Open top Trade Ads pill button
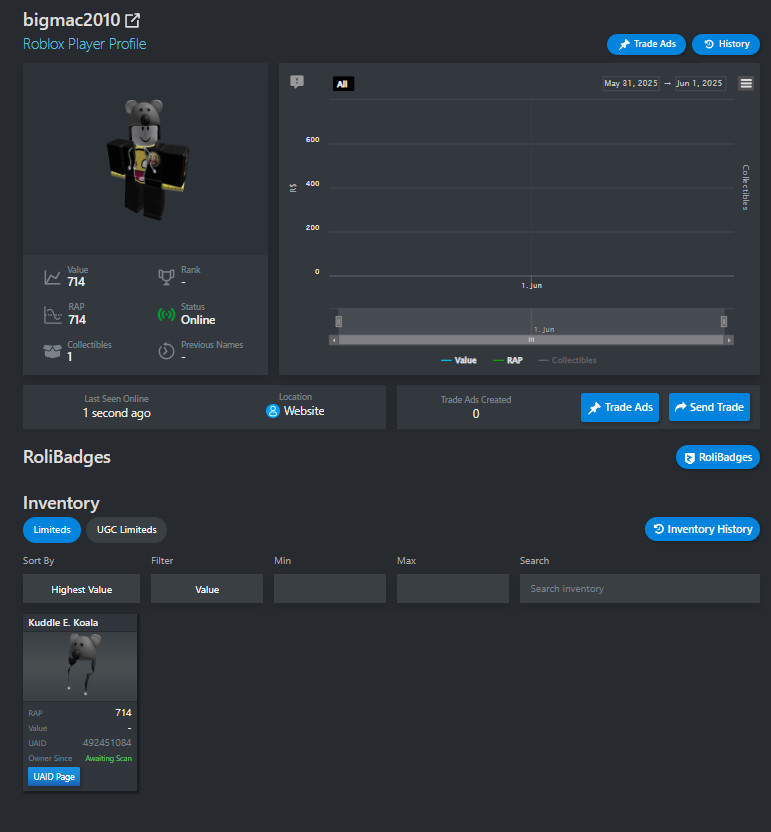The width and height of the screenshot is (771, 832). (x=646, y=44)
